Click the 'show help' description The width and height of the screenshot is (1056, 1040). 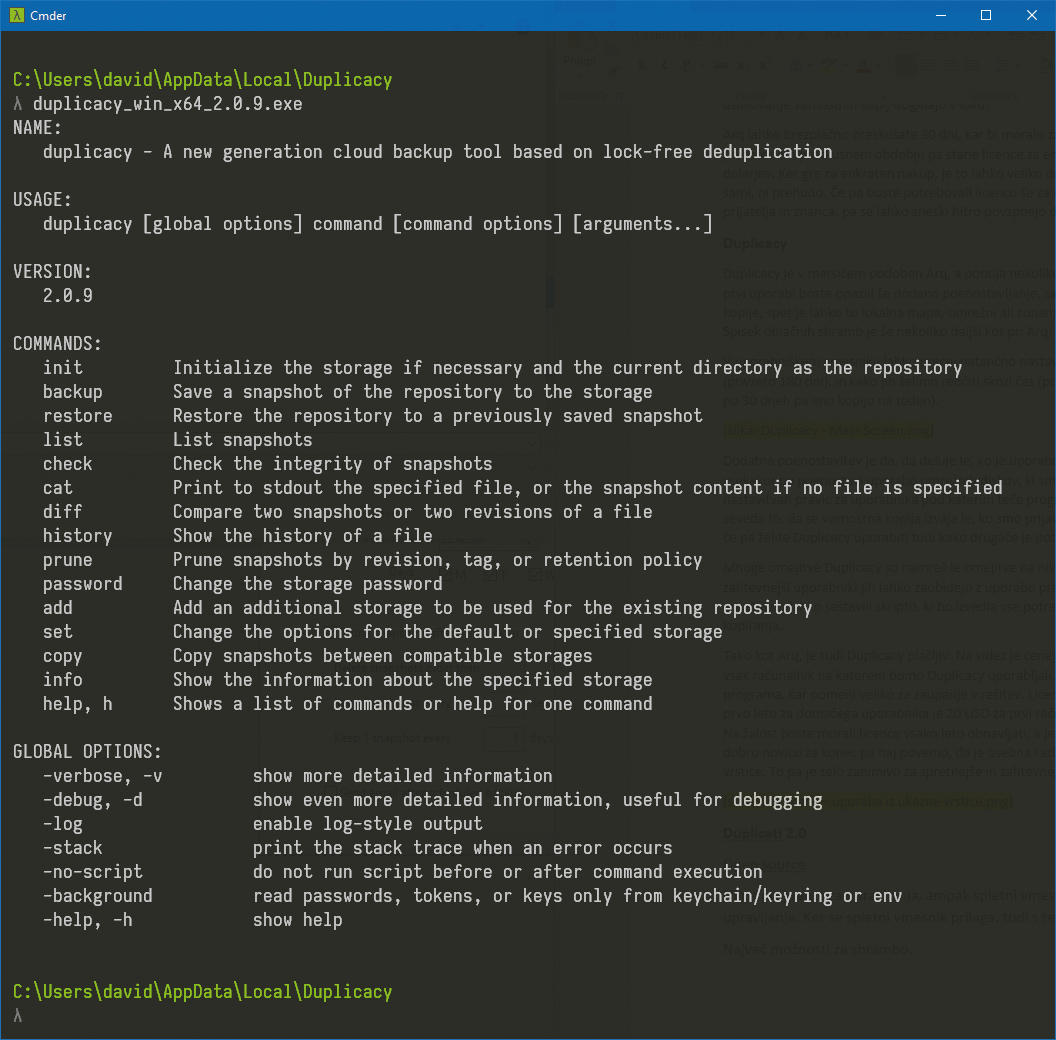tap(298, 921)
